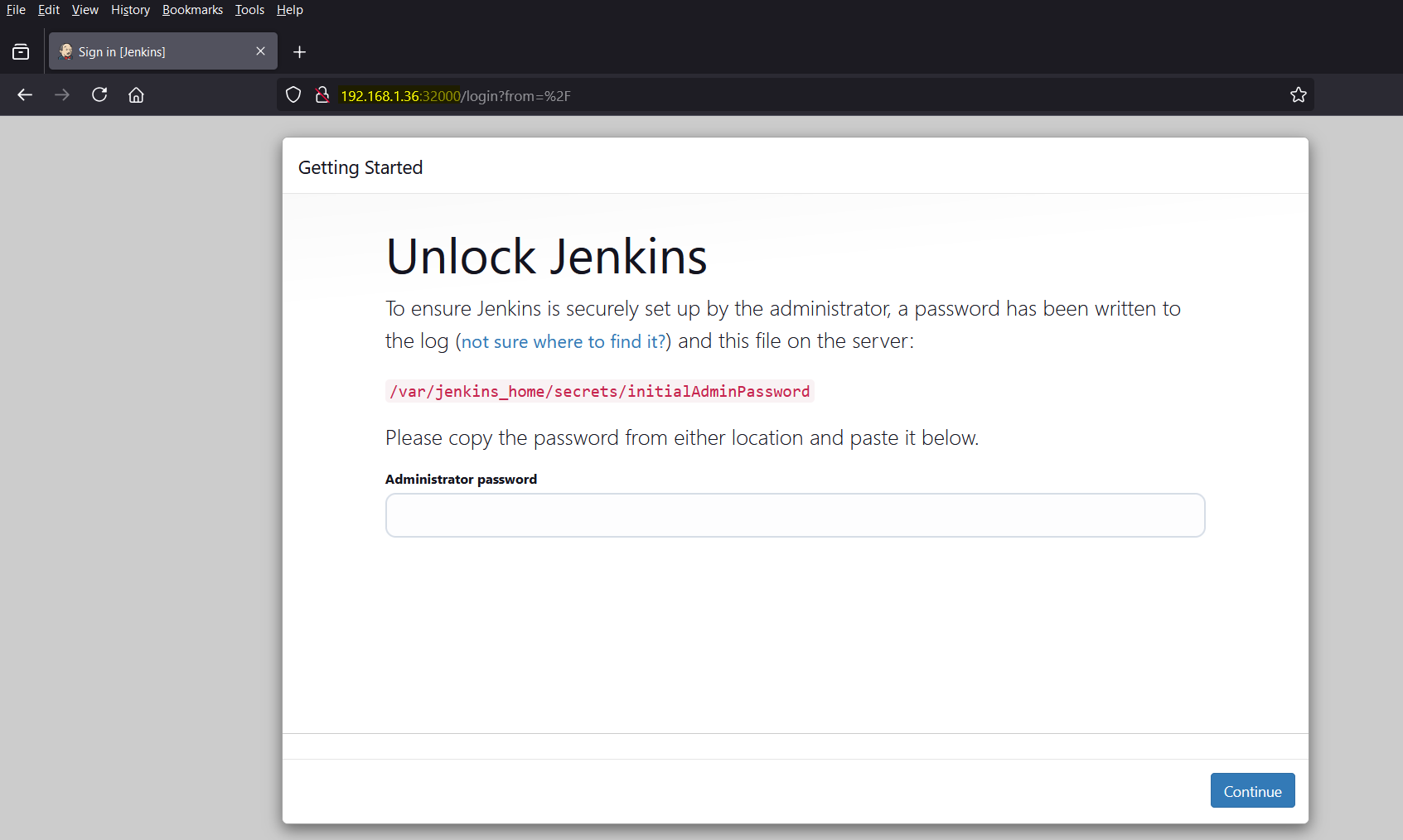The height and width of the screenshot is (840, 1403).
Task: Click the Unlock Jenkins heading
Action: (x=547, y=257)
